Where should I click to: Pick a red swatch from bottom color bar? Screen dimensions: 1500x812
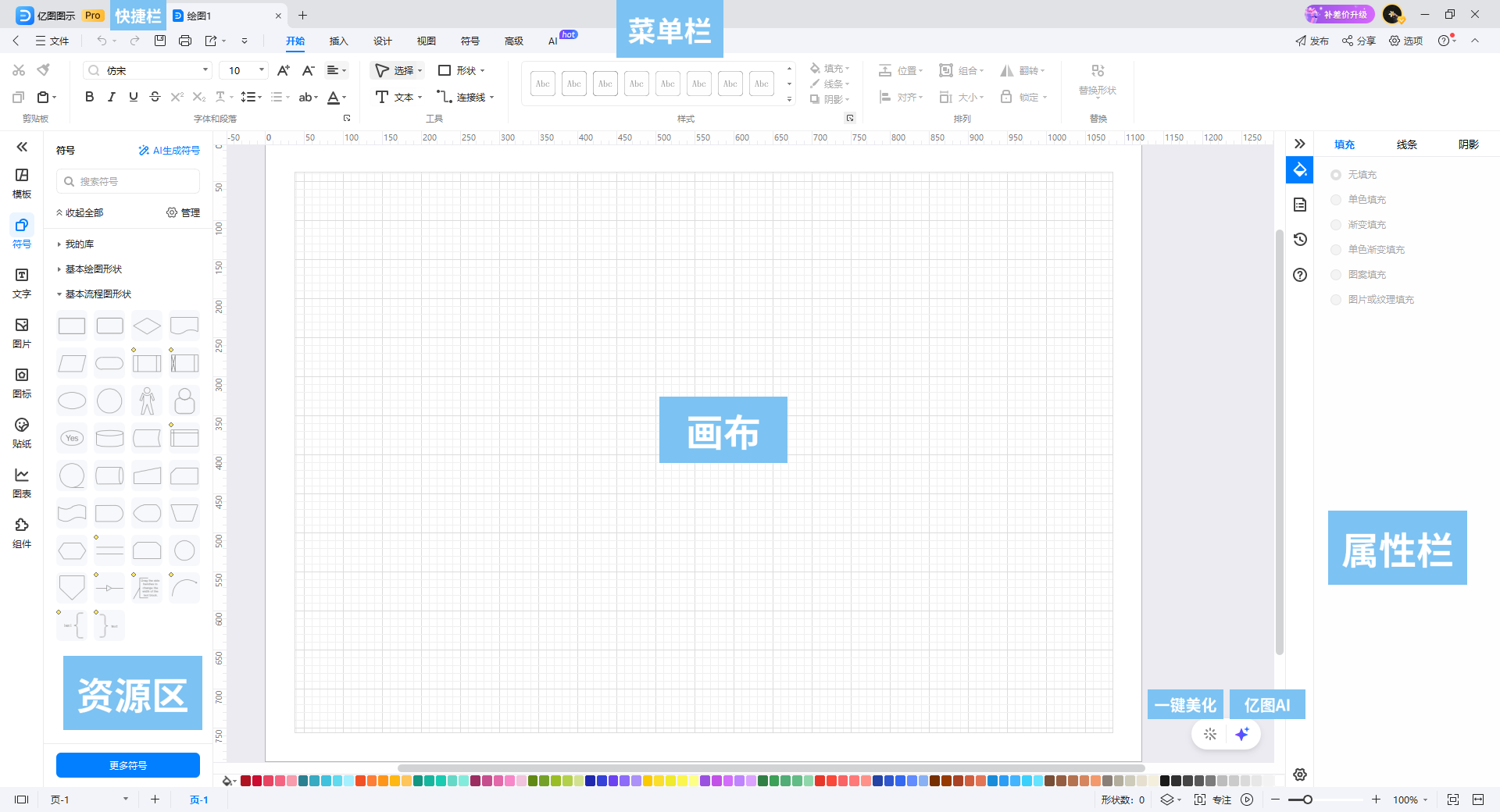pos(245,781)
